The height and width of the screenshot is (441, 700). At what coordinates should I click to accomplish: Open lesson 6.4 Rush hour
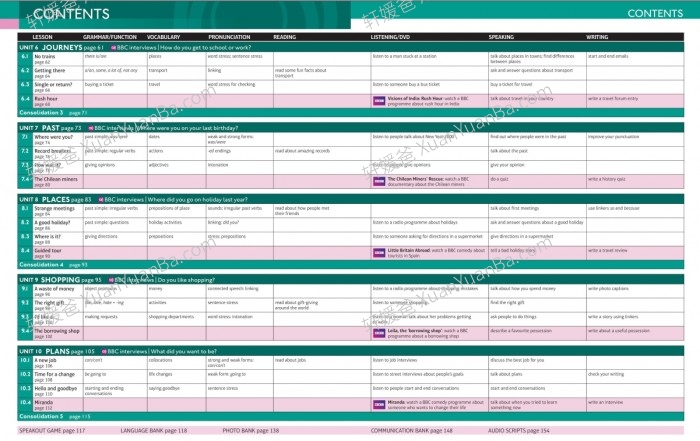coord(46,100)
